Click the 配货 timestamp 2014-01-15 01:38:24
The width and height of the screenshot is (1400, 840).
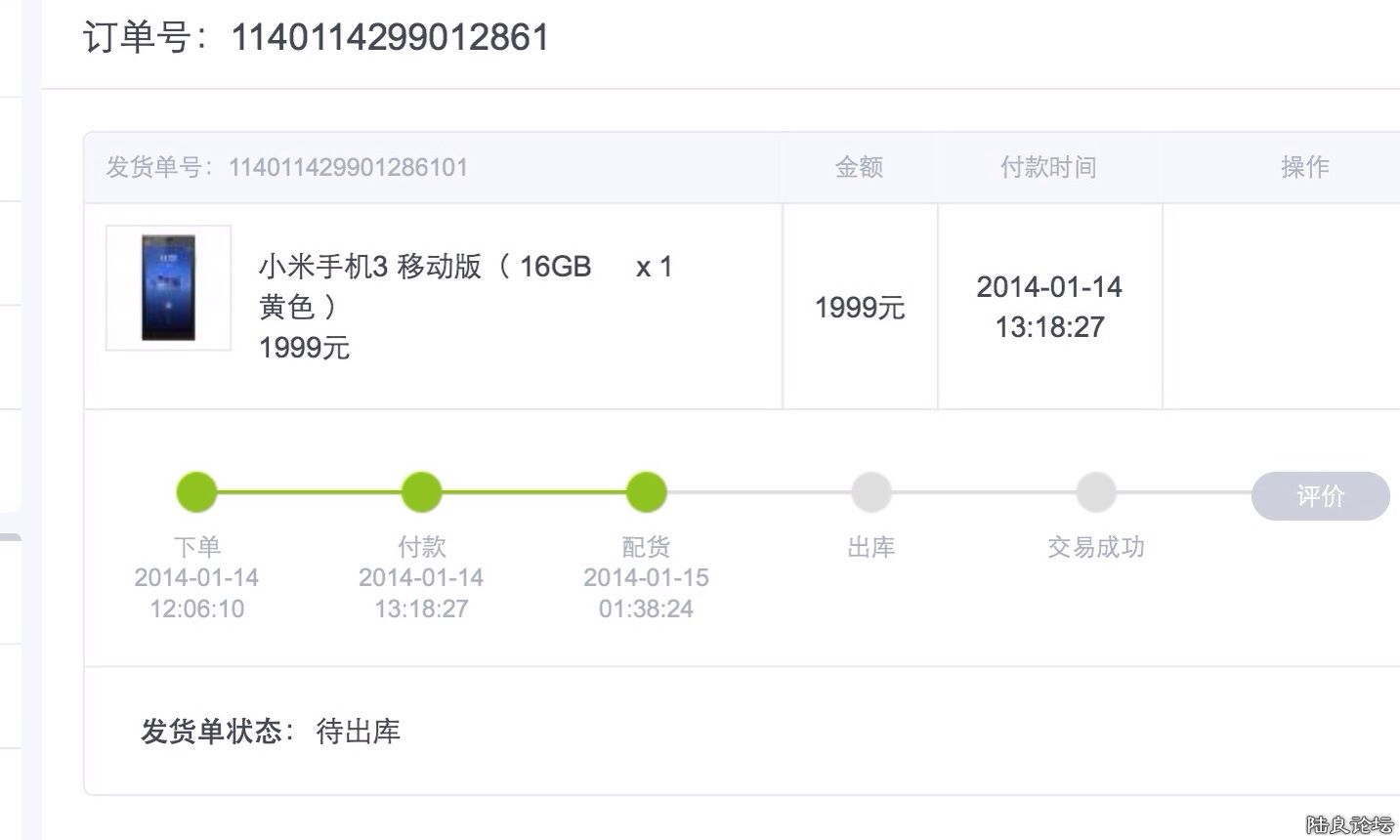click(x=646, y=593)
